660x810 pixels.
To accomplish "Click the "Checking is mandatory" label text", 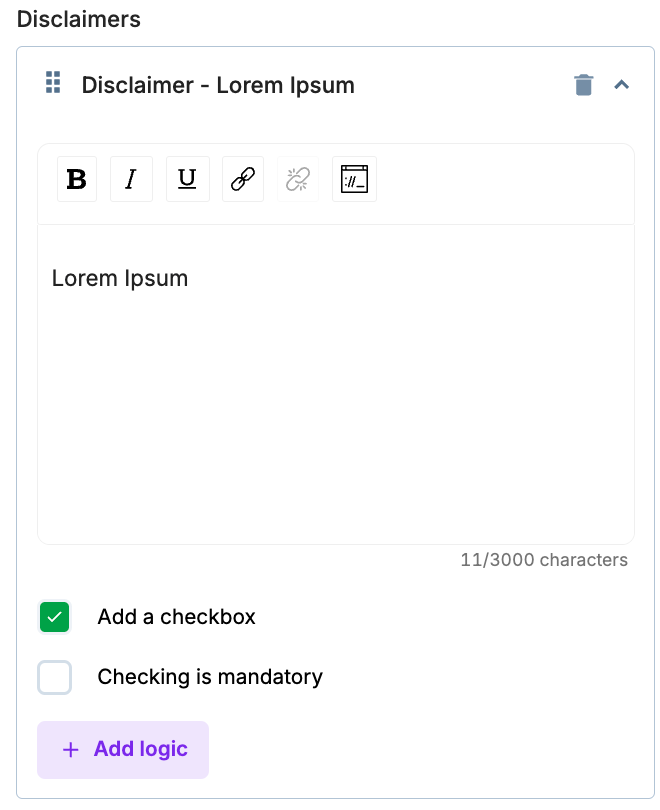I will [210, 677].
